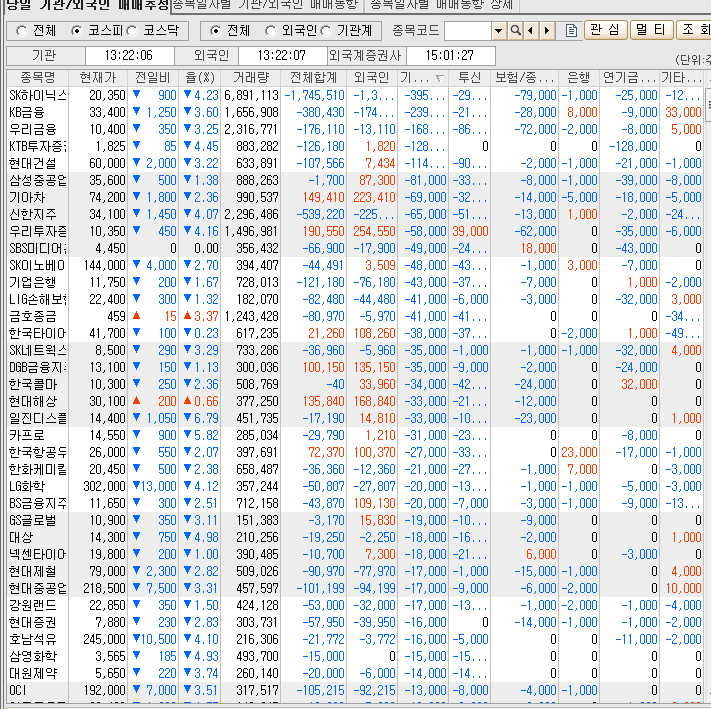
Task: Select the 한국콜마 row name
Action: tap(32, 384)
